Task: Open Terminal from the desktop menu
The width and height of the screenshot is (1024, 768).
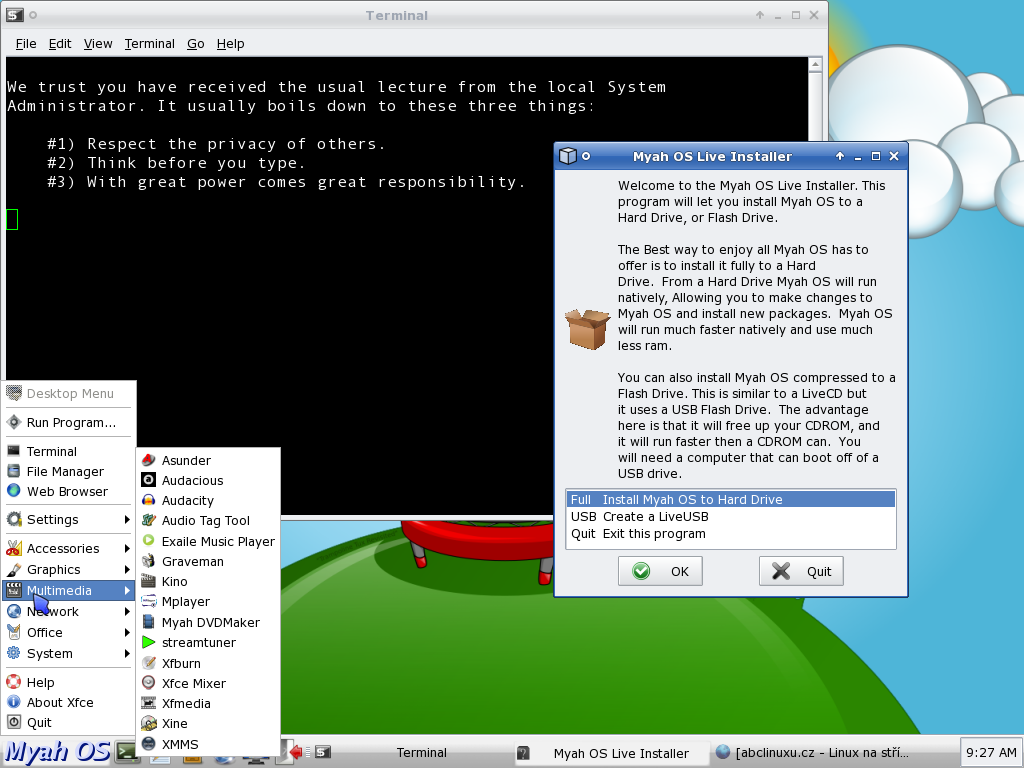Action: 69,451
